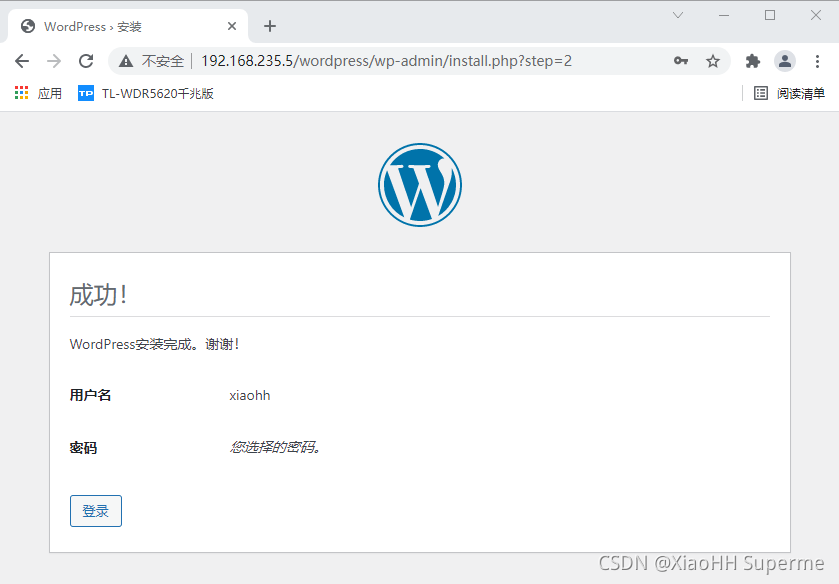The image size is (839, 584).
Task: Close the browser window
Action: (x=815, y=15)
